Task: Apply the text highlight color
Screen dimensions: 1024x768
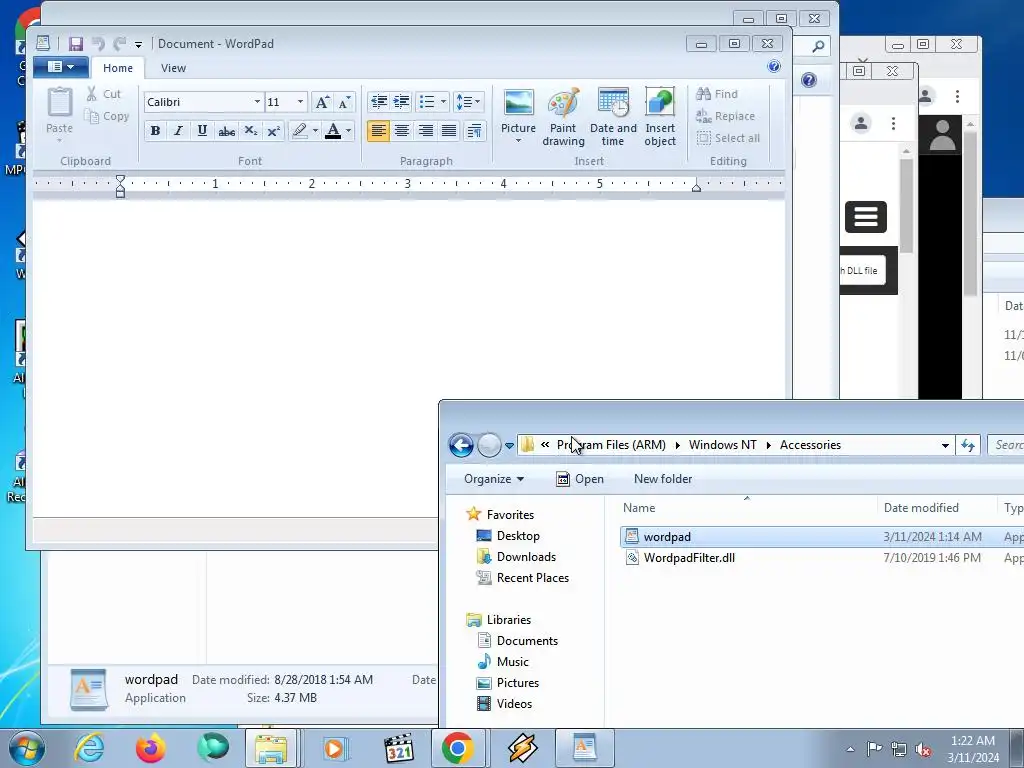Action: click(x=300, y=131)
